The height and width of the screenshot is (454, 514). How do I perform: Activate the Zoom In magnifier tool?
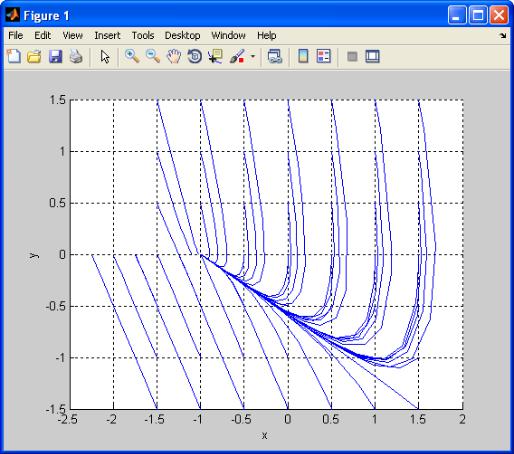coord(132,56)
